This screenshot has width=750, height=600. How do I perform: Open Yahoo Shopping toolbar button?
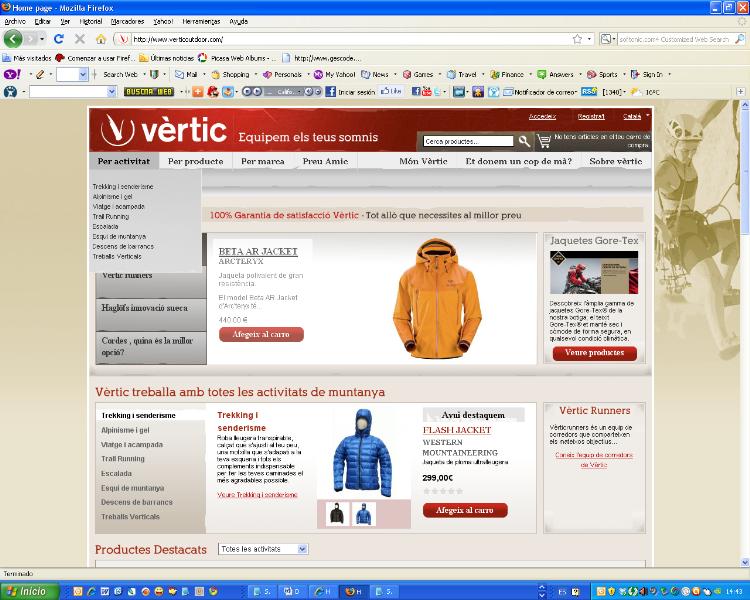[231, 74]
